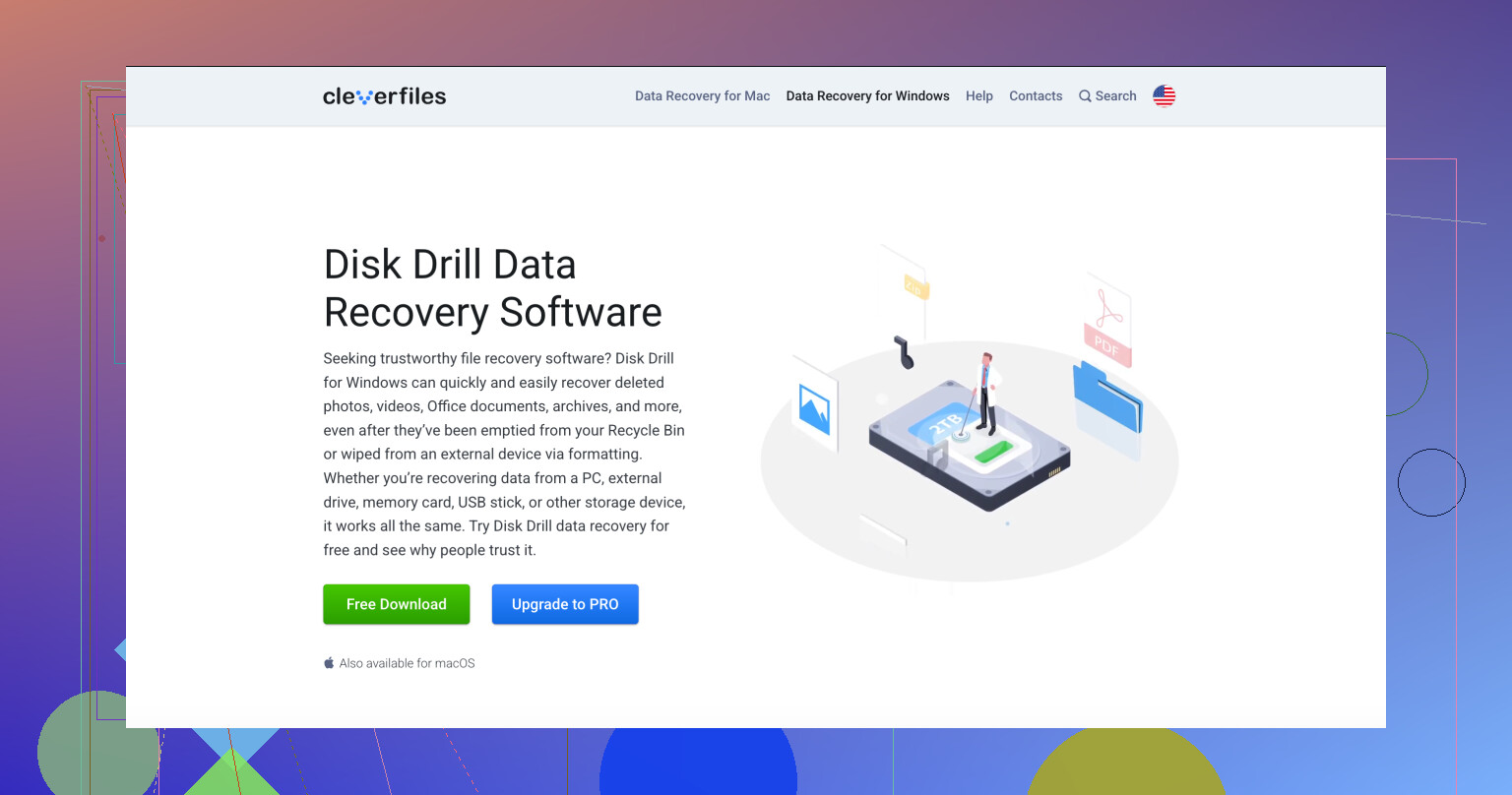Click the Disk Drill Data Recovery Software heading
This screenshot has width=1512, height=795.
[x=493, y=288]
